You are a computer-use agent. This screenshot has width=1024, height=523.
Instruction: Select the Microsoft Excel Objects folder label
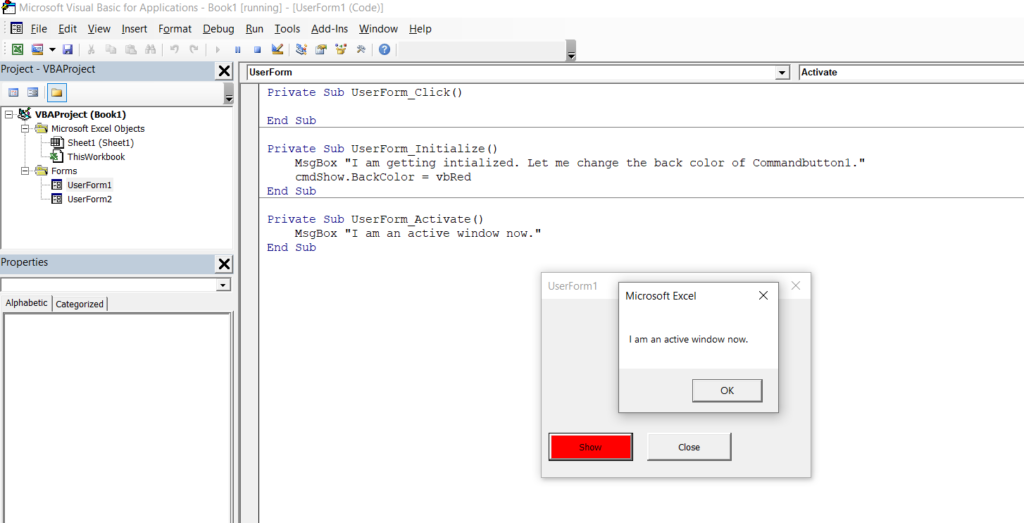pyautogui.click(x=98, y=129)
